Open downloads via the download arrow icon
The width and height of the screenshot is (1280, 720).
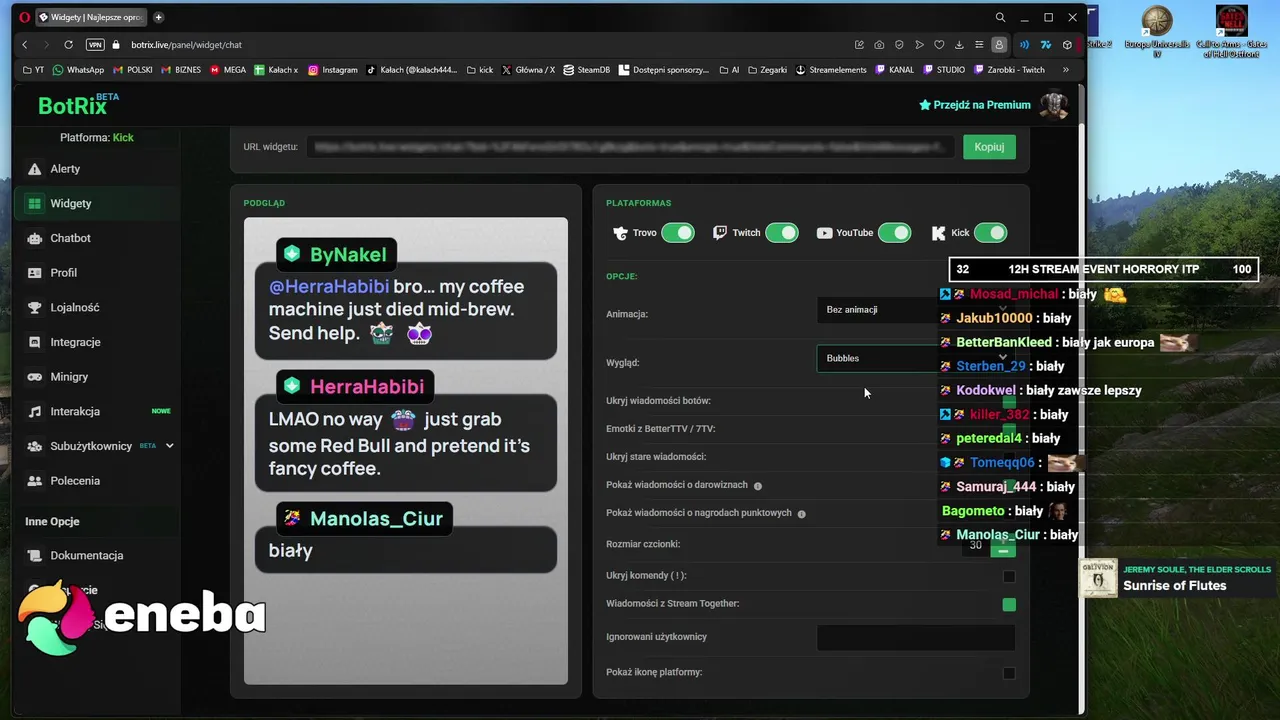[959, 45]
